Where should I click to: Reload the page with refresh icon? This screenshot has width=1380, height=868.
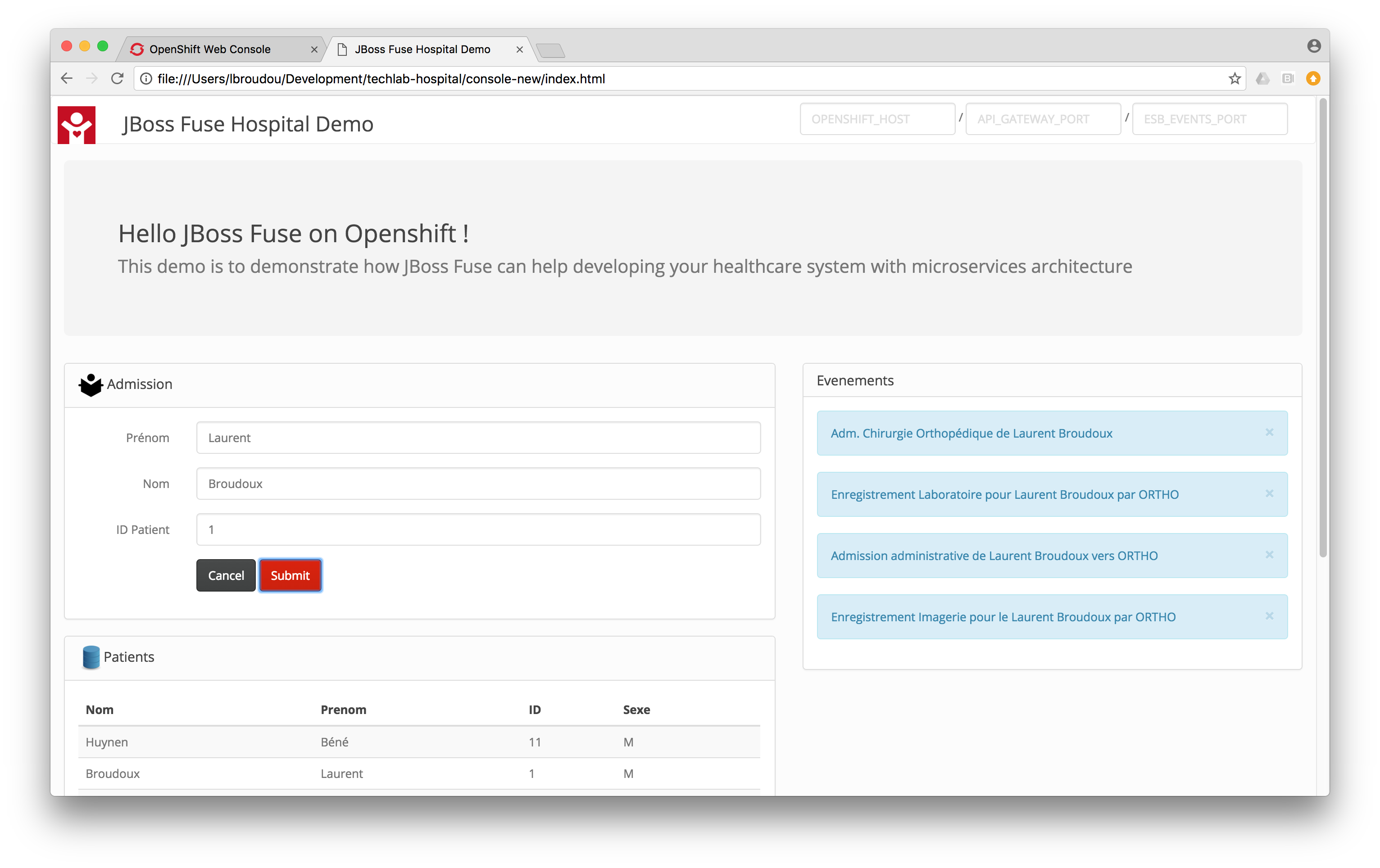click(118, 78)
